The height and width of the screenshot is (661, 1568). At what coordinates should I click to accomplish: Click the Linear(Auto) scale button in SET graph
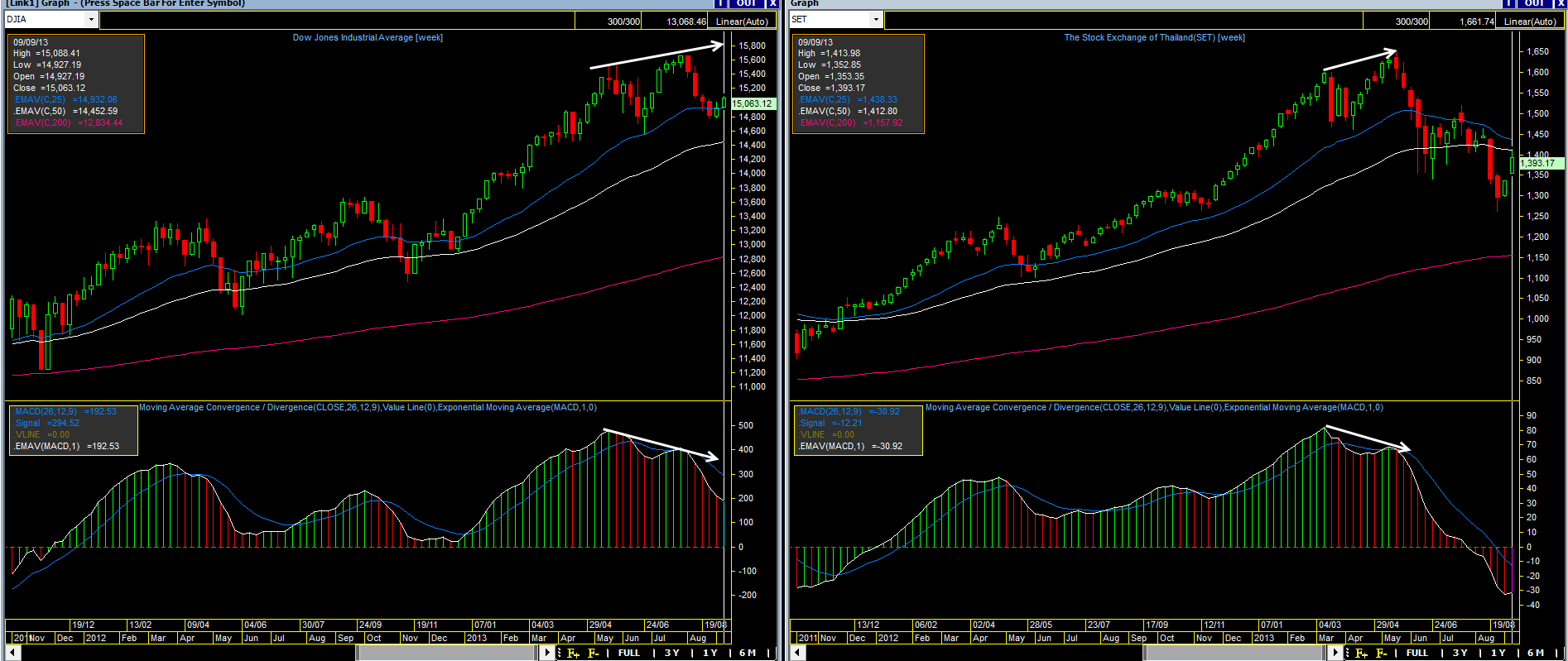[x=1530, y=22]
